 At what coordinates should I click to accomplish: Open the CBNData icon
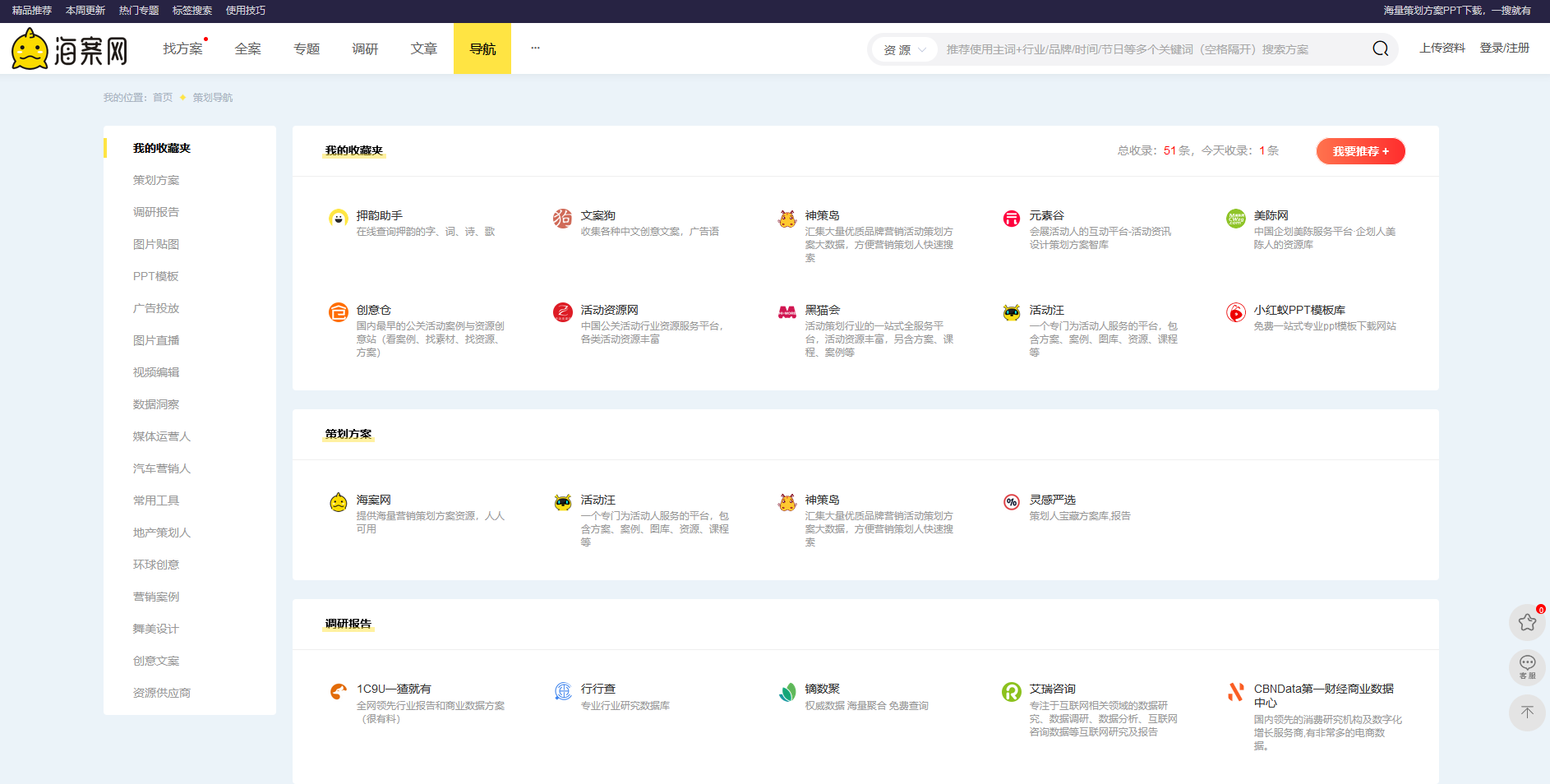coord(1236,692)
